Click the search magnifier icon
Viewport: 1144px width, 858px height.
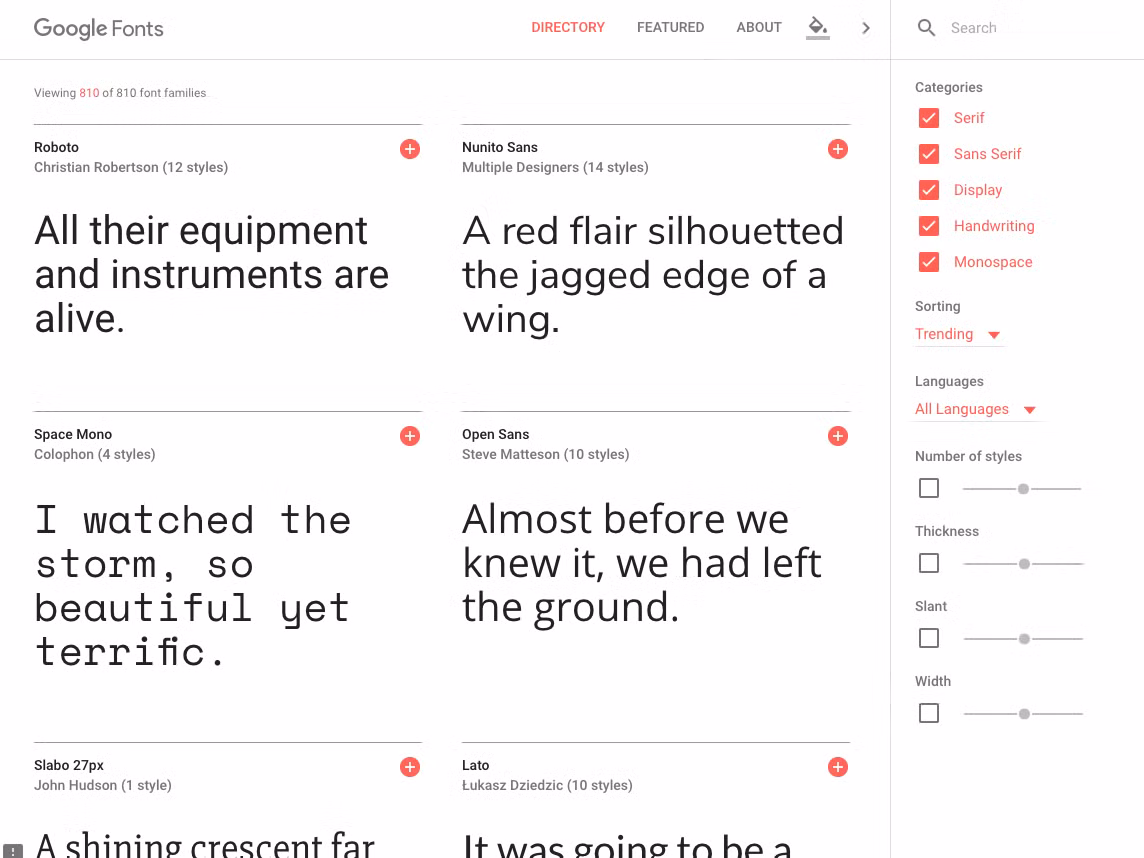926,27
